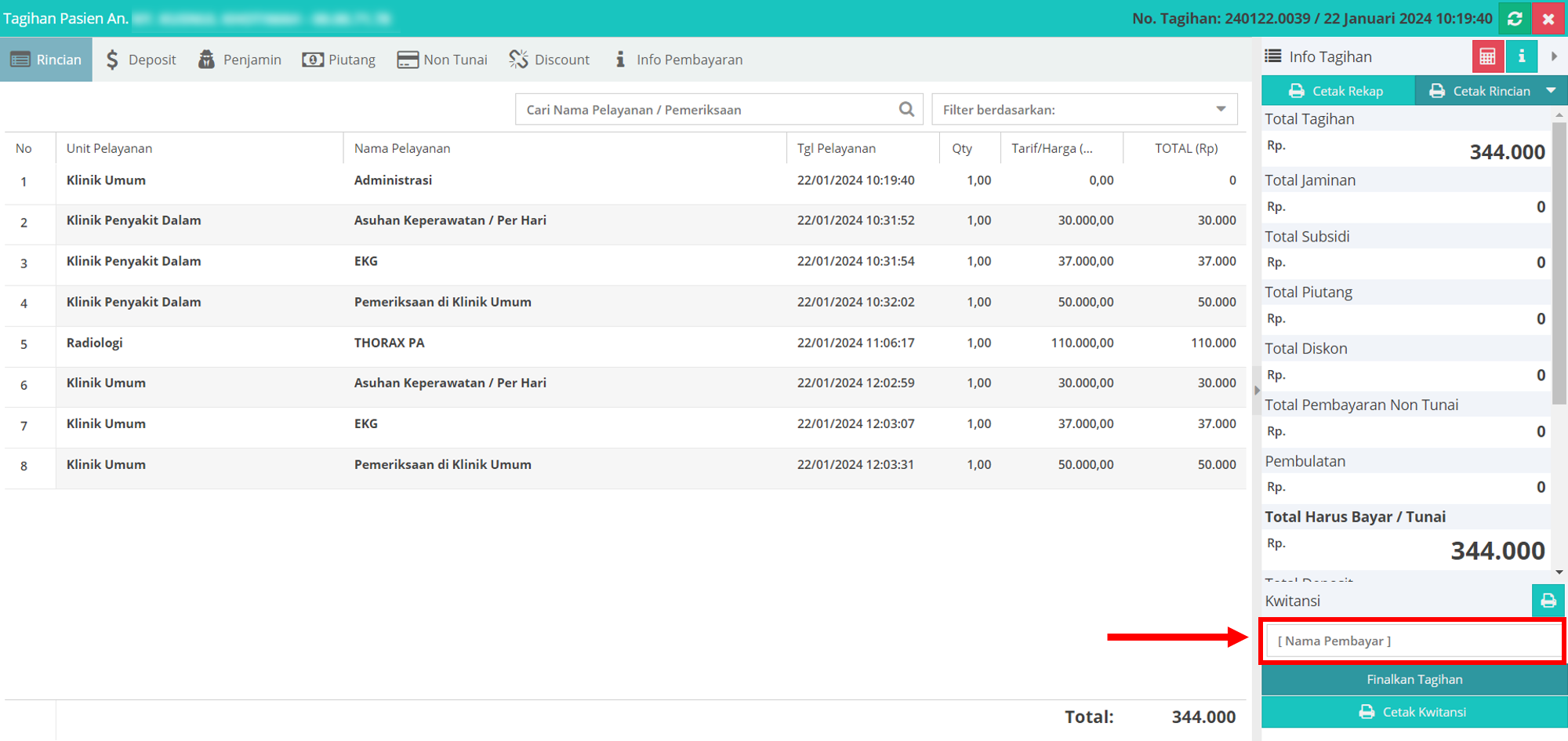Click the footer Total 344.000

[1203, 717]
